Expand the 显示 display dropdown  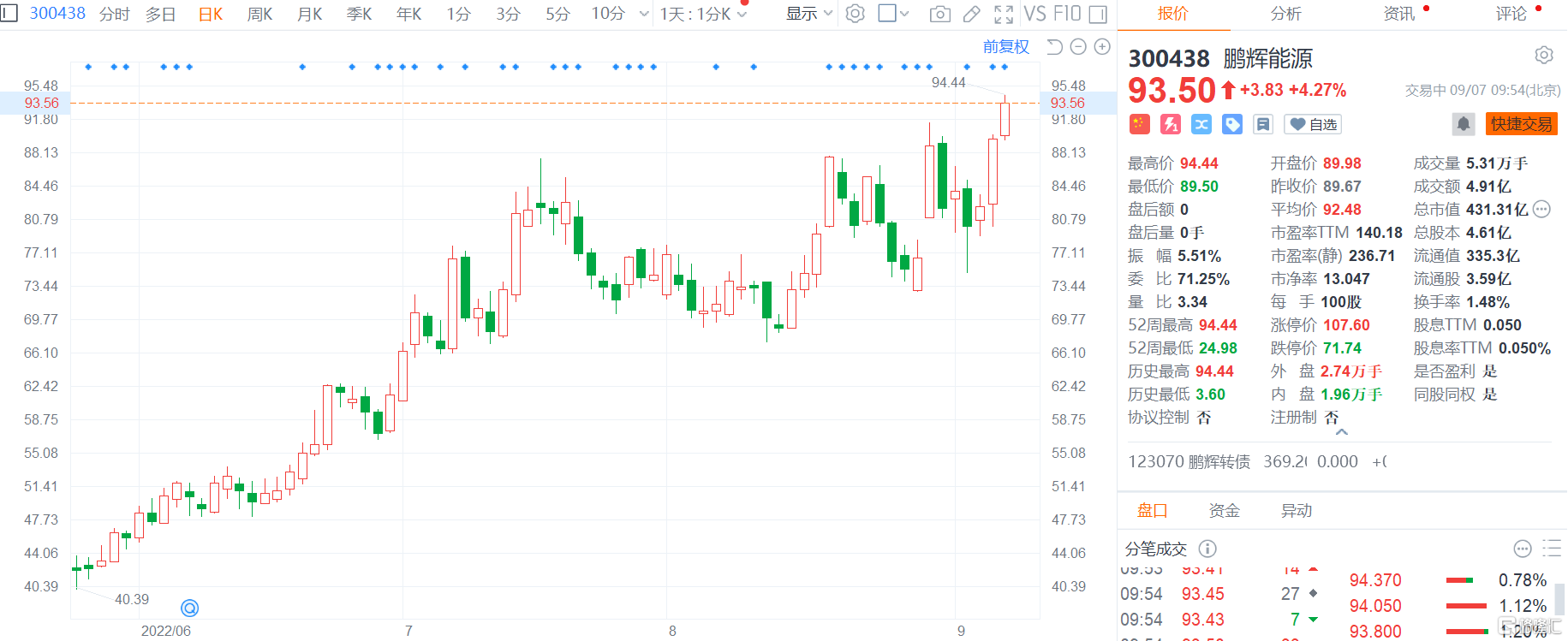[x=809, y=14]
